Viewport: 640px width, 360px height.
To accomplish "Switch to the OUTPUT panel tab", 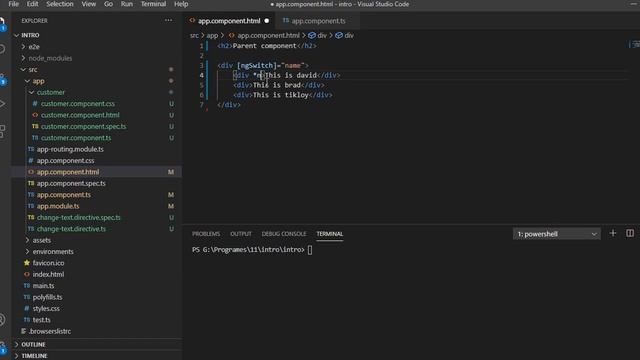I will [241, 234].
